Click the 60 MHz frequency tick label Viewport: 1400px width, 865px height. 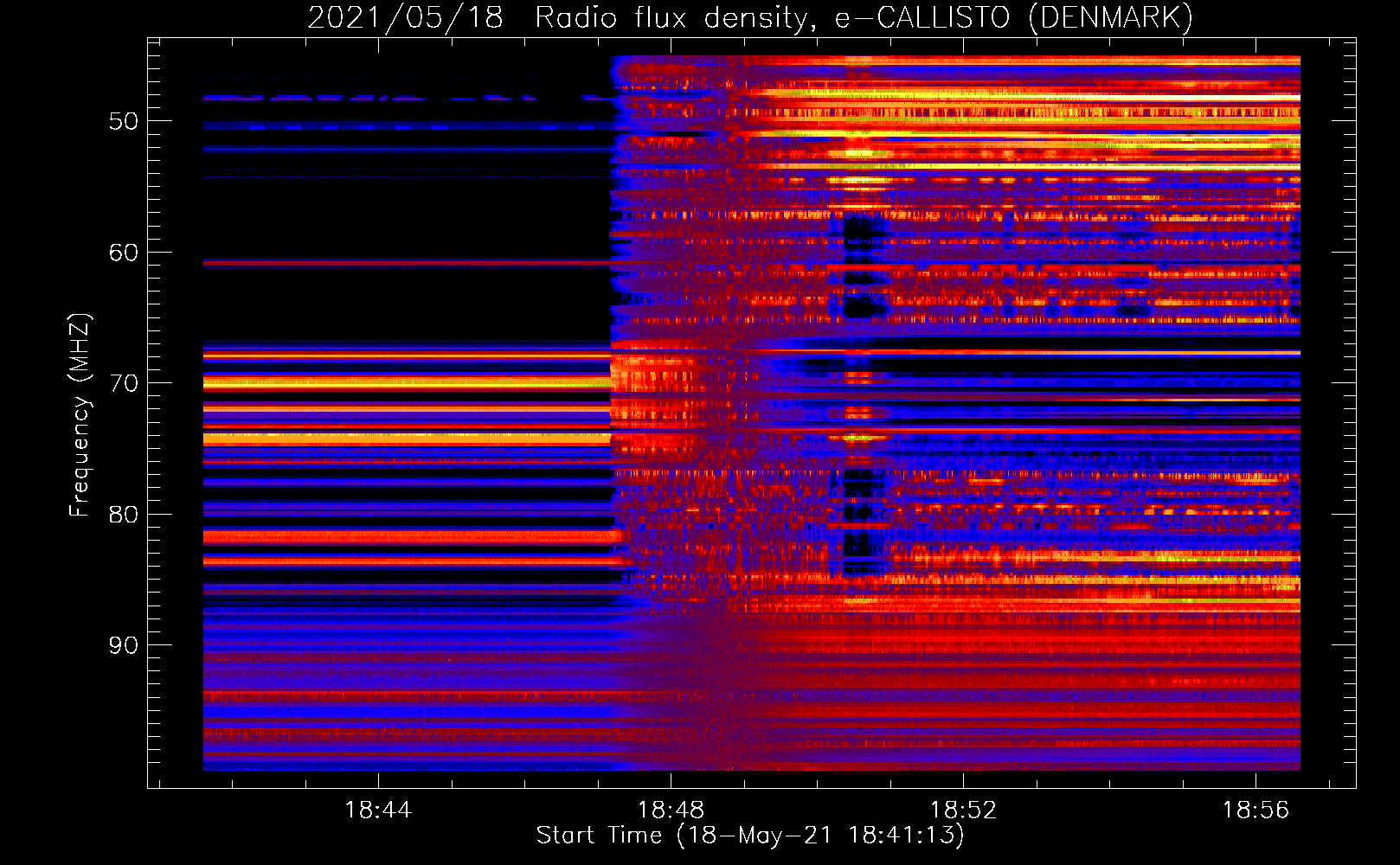124,253
